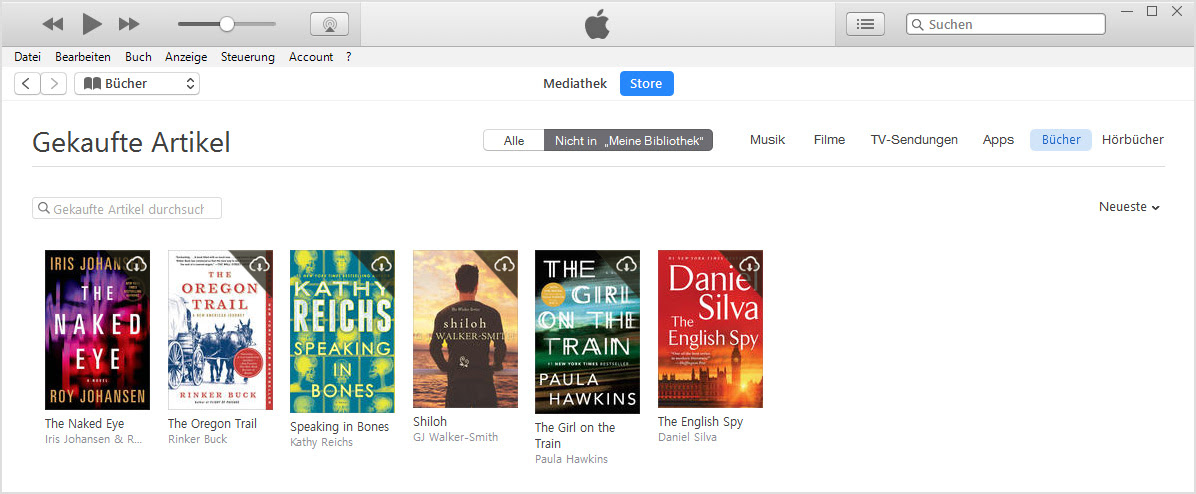Start playback with the play button
This screenshot has height=494, width=1196.
coord(92,24)
